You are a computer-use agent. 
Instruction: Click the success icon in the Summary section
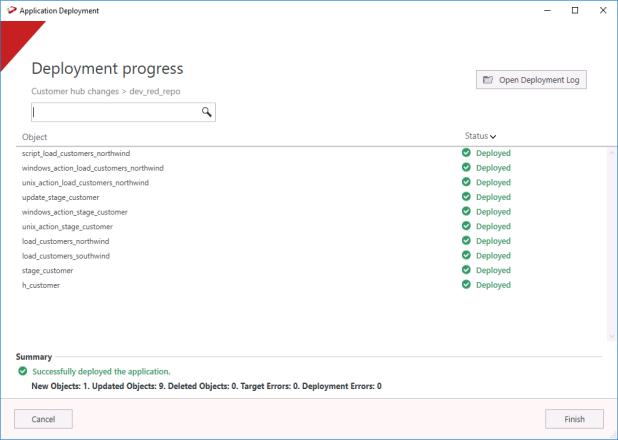(x=23, y=371)
